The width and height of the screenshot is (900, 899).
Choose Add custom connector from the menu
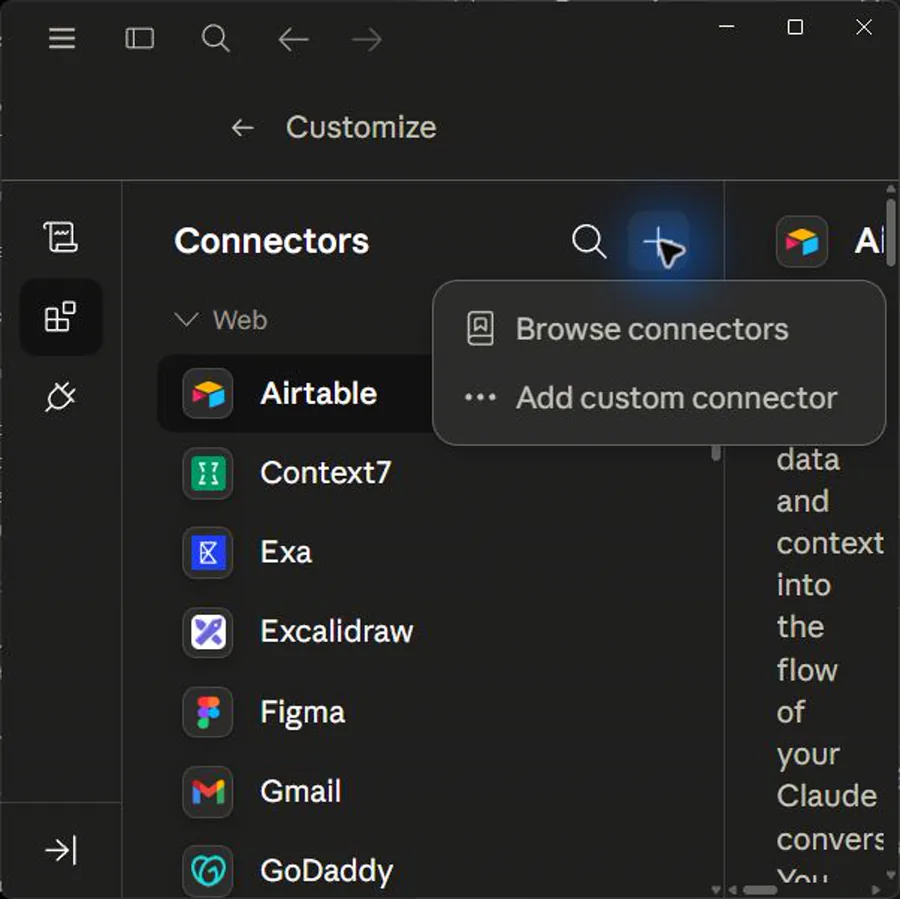pos(659,397)
